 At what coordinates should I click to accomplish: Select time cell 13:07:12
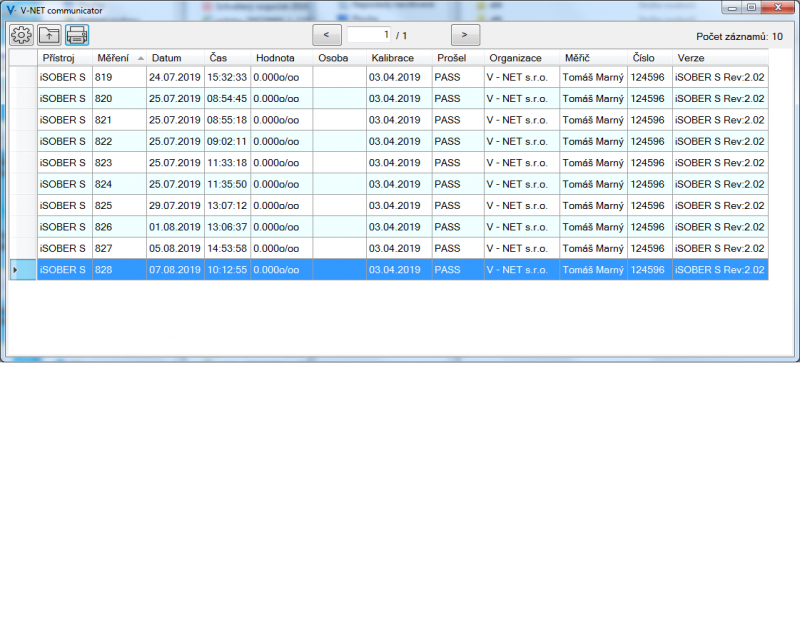227,206
